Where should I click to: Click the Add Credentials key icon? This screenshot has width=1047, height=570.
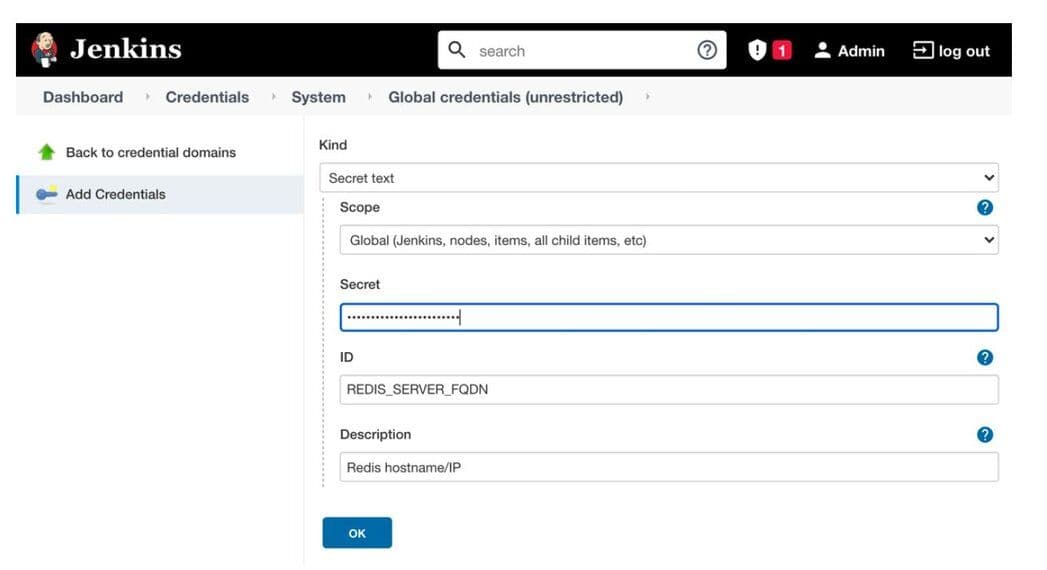(46, 194)
